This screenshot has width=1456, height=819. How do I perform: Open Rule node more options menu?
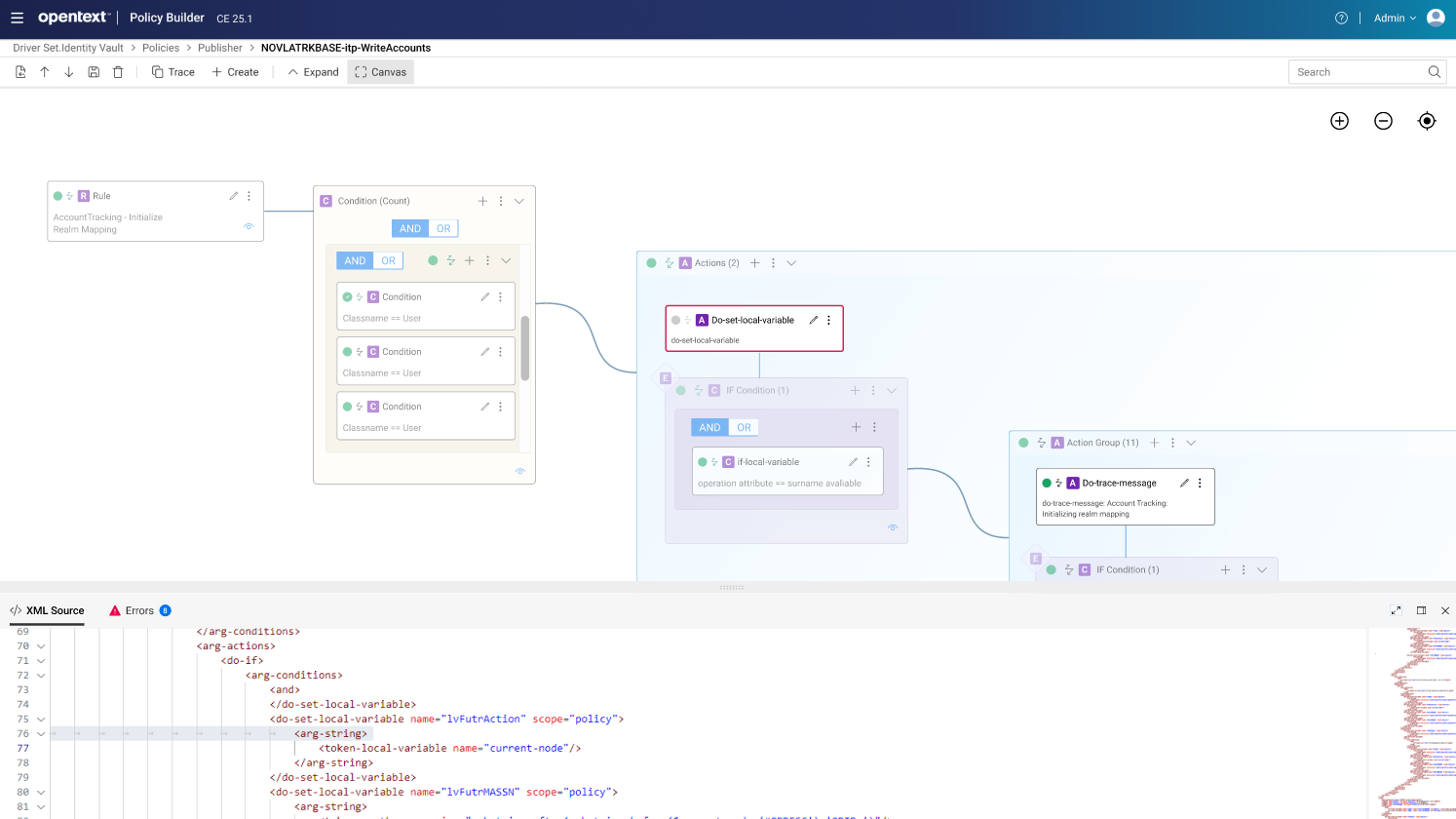[x=249, y=196]
